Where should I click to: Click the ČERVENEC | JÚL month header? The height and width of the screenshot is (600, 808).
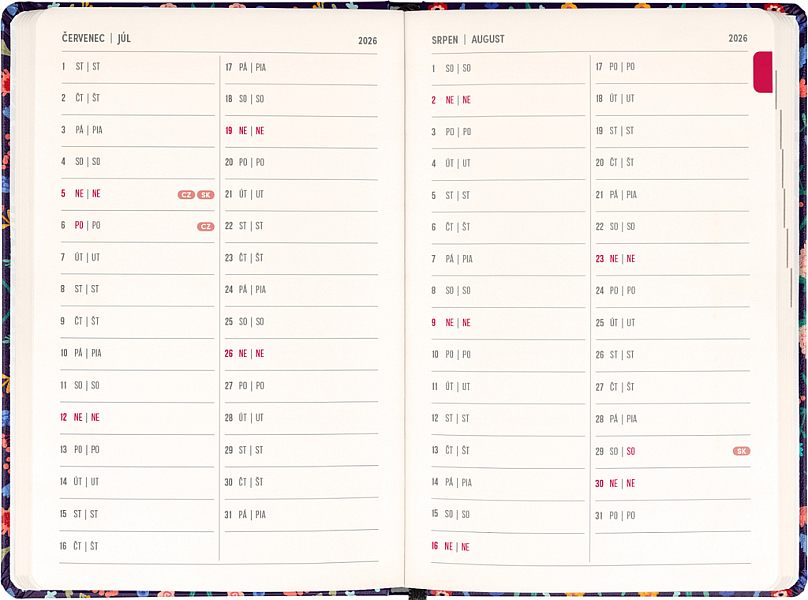[x=96, y=39]
